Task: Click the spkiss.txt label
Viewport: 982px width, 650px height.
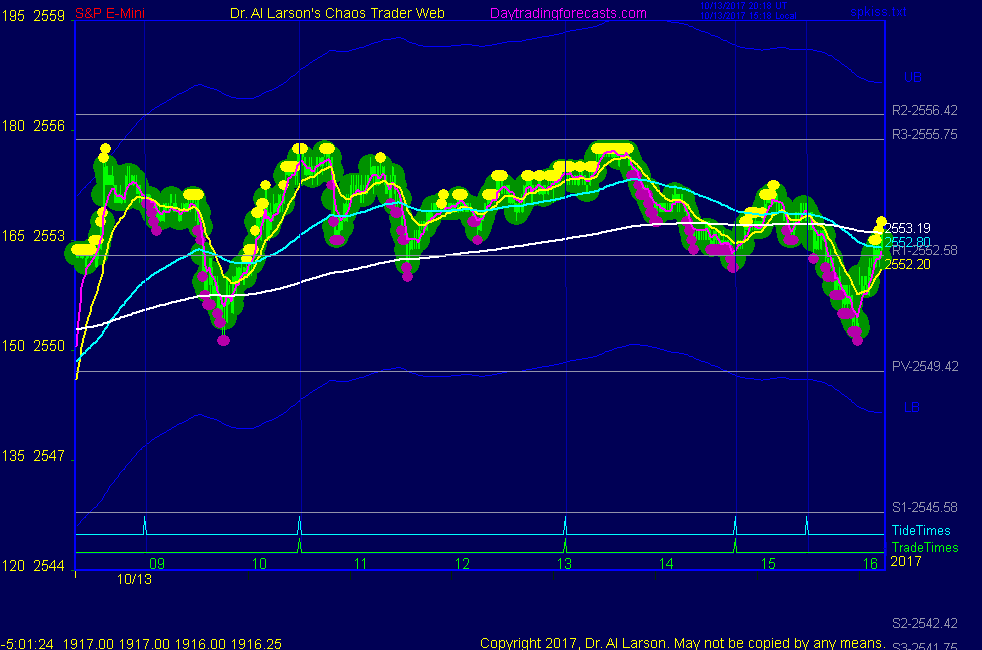Action: tap(878, 11)
